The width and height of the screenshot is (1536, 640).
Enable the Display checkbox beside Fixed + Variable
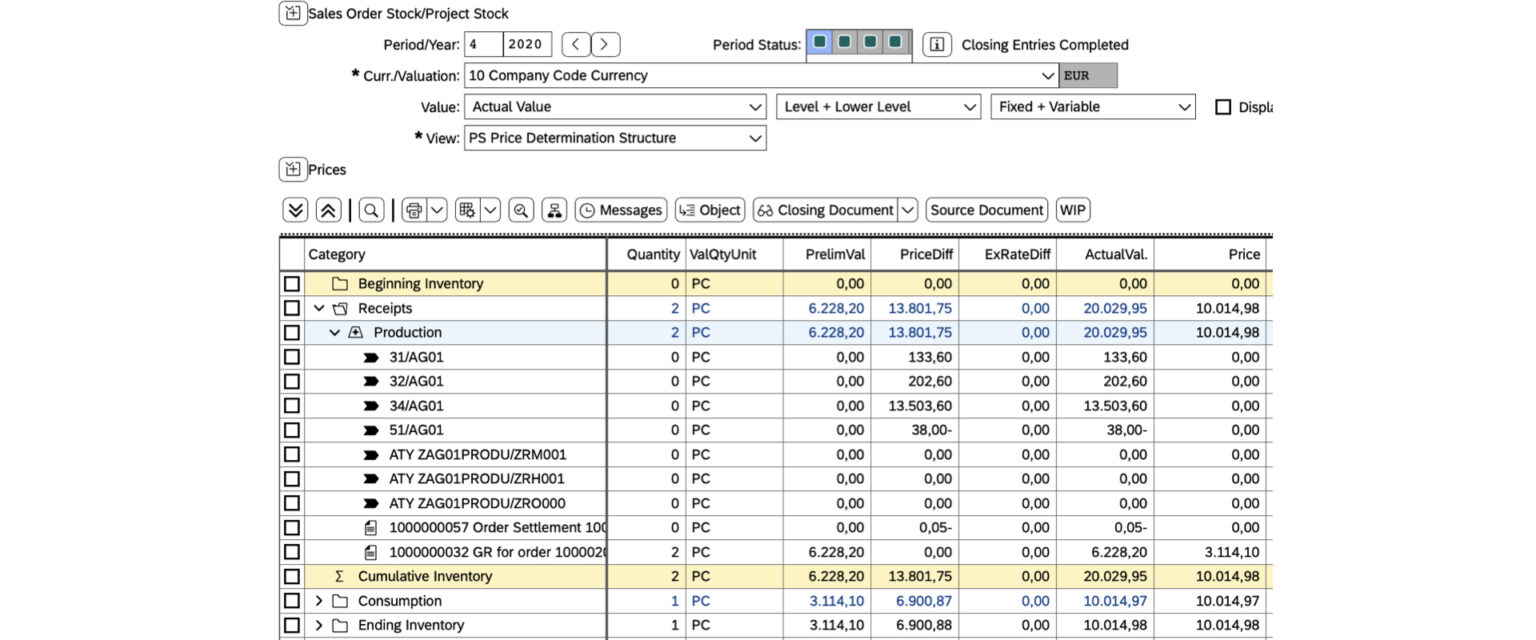[1221, 107]
